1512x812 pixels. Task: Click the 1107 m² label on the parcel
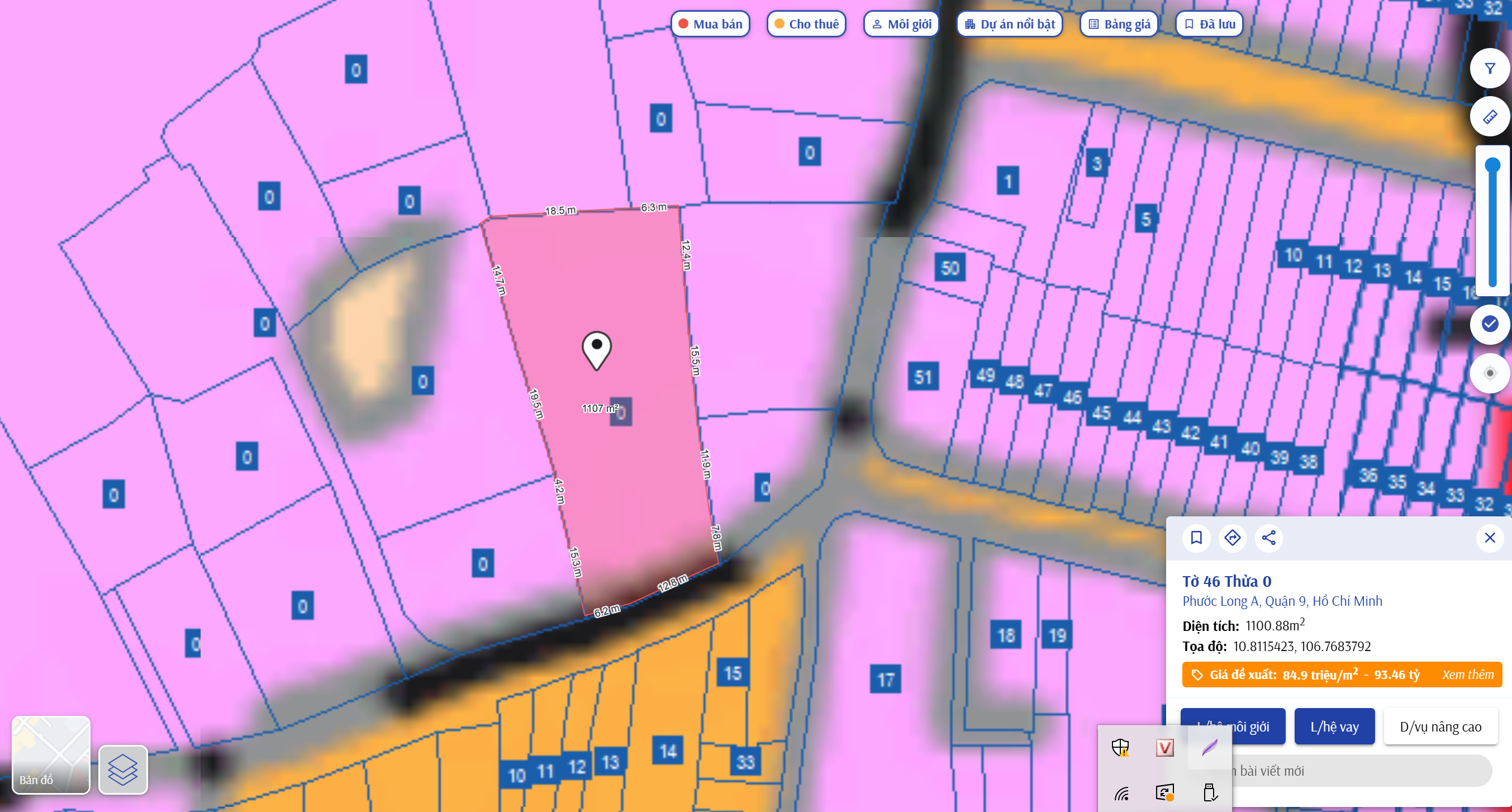pyautogui.click(x=600, y=408)
